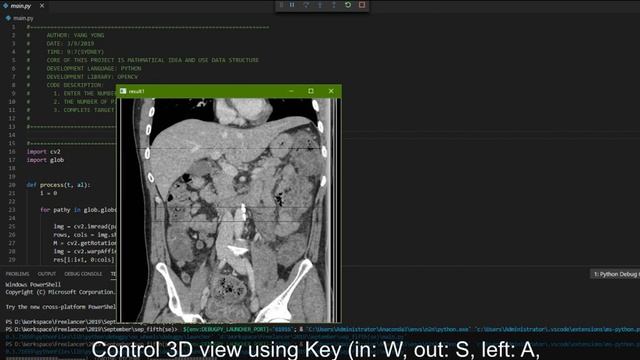Click 'import cv2' on line 16
Image resolution: width=640 pixels, height=360 pixels.
pos(43,151)
